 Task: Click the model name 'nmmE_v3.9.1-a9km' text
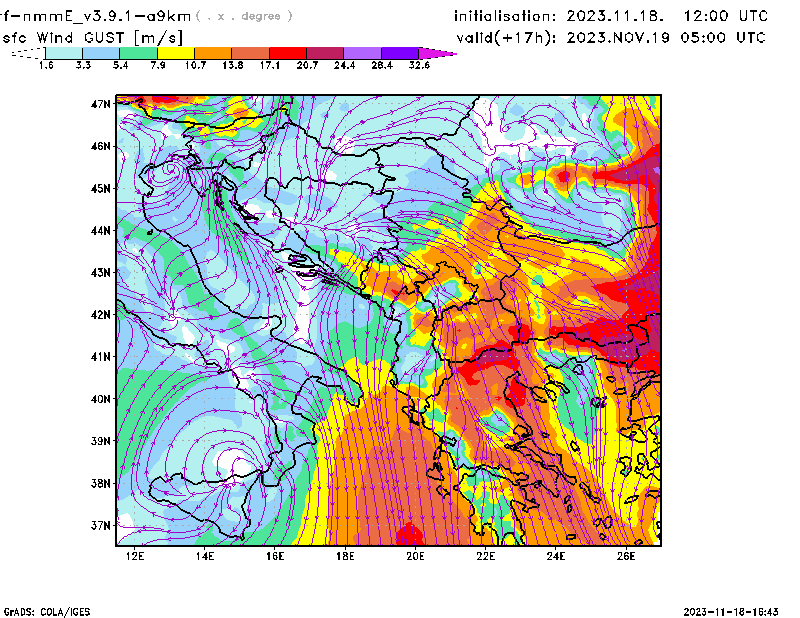click(107, 16)
